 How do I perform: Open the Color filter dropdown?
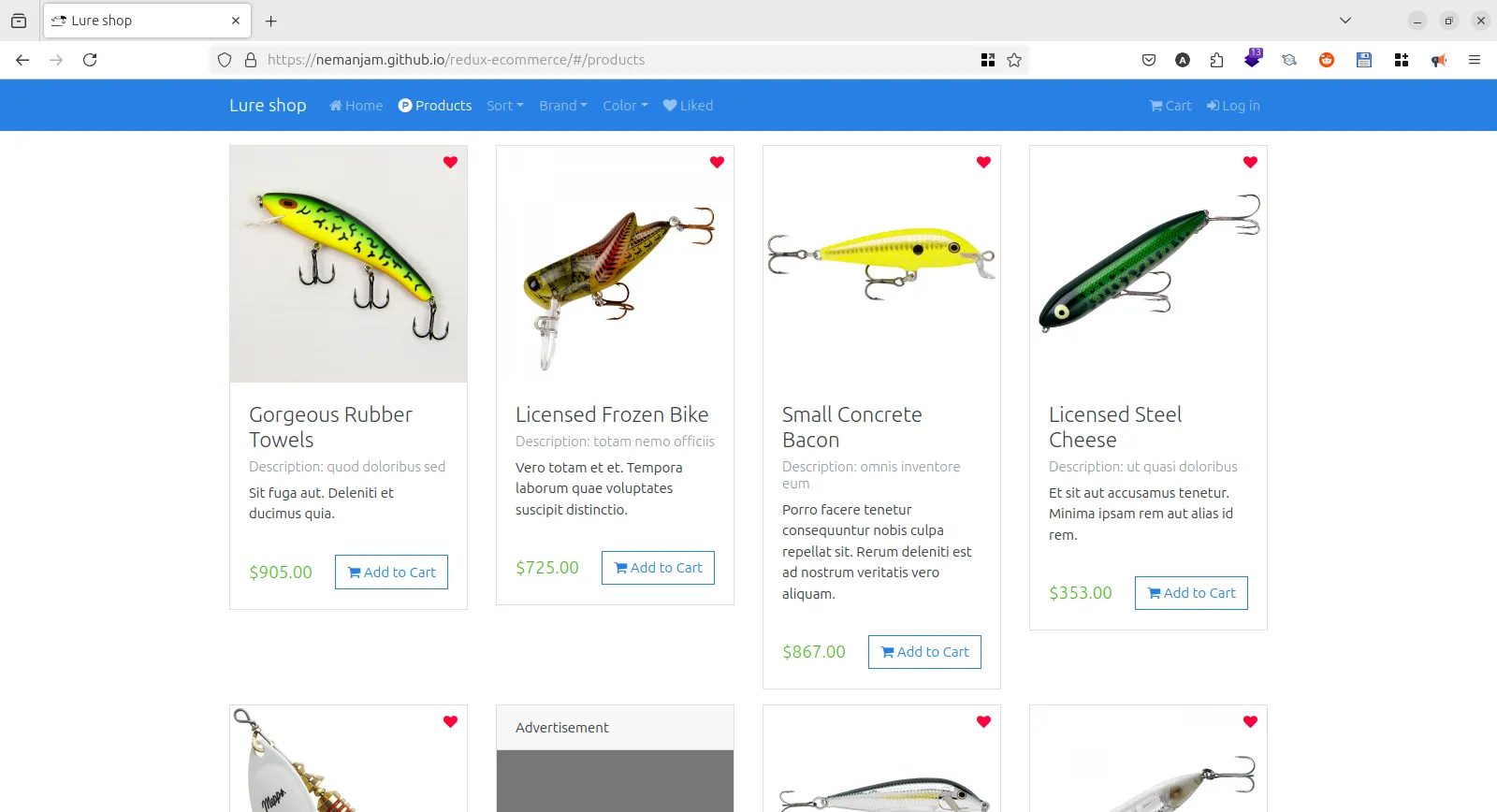pos(625,106)
